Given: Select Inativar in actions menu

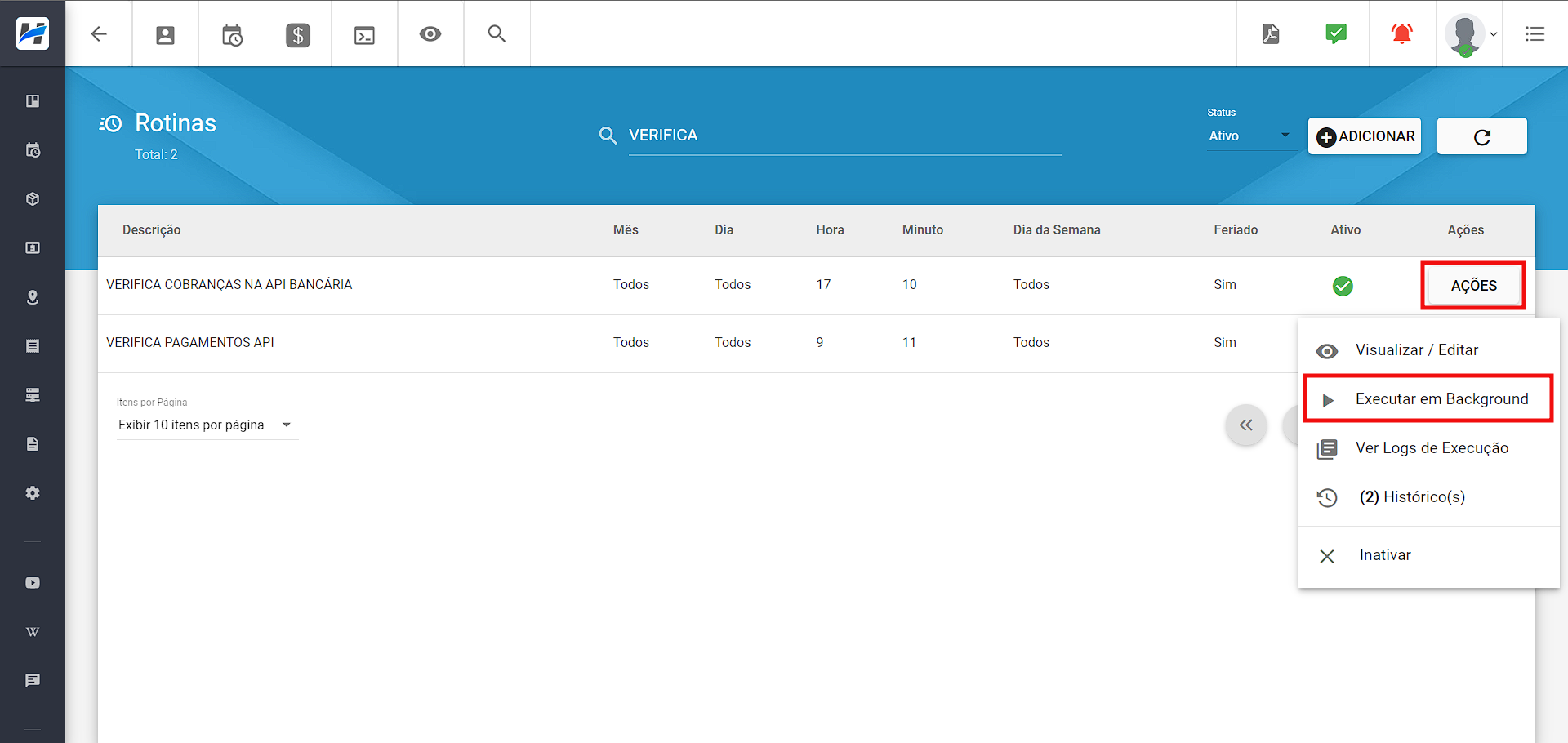Looking at the screenshot, I should click(1429, 555).
